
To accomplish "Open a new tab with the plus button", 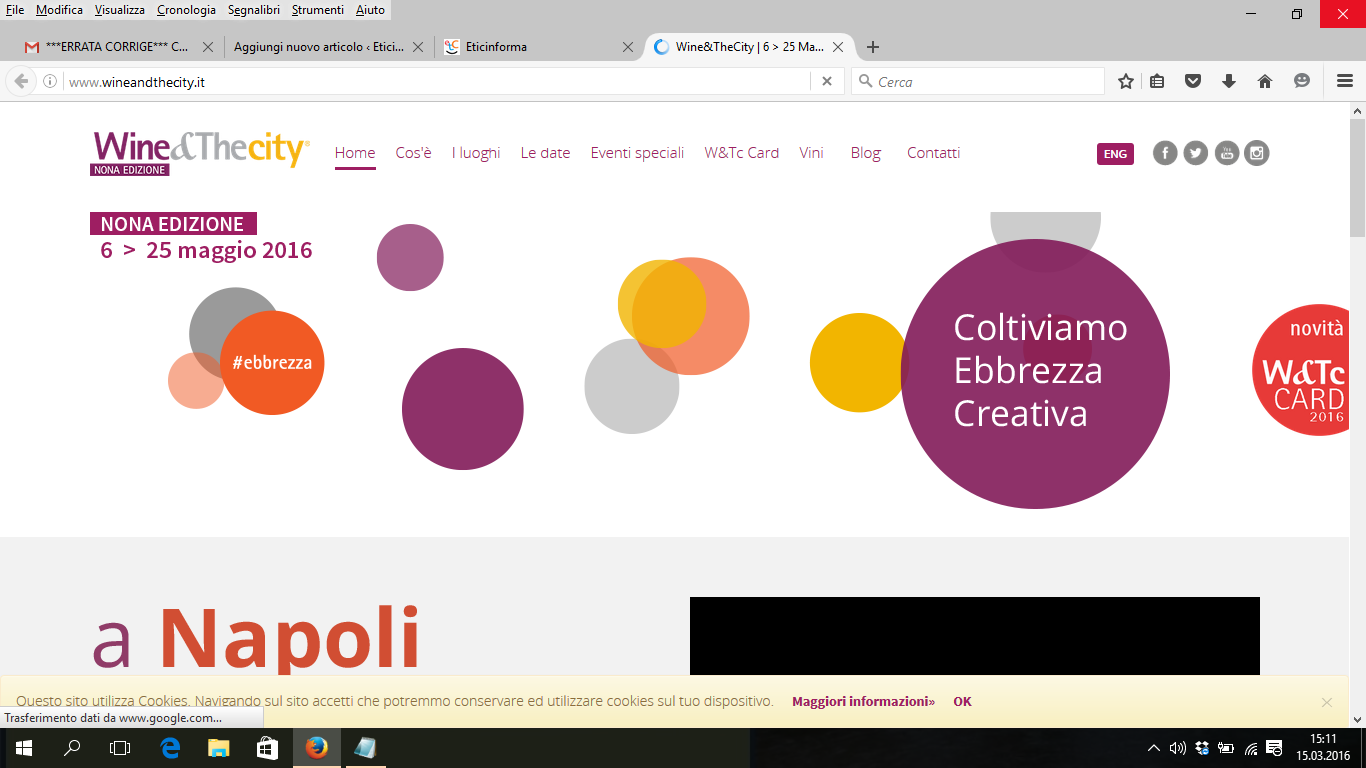I will pyautogui.click(x=873, y=47).
